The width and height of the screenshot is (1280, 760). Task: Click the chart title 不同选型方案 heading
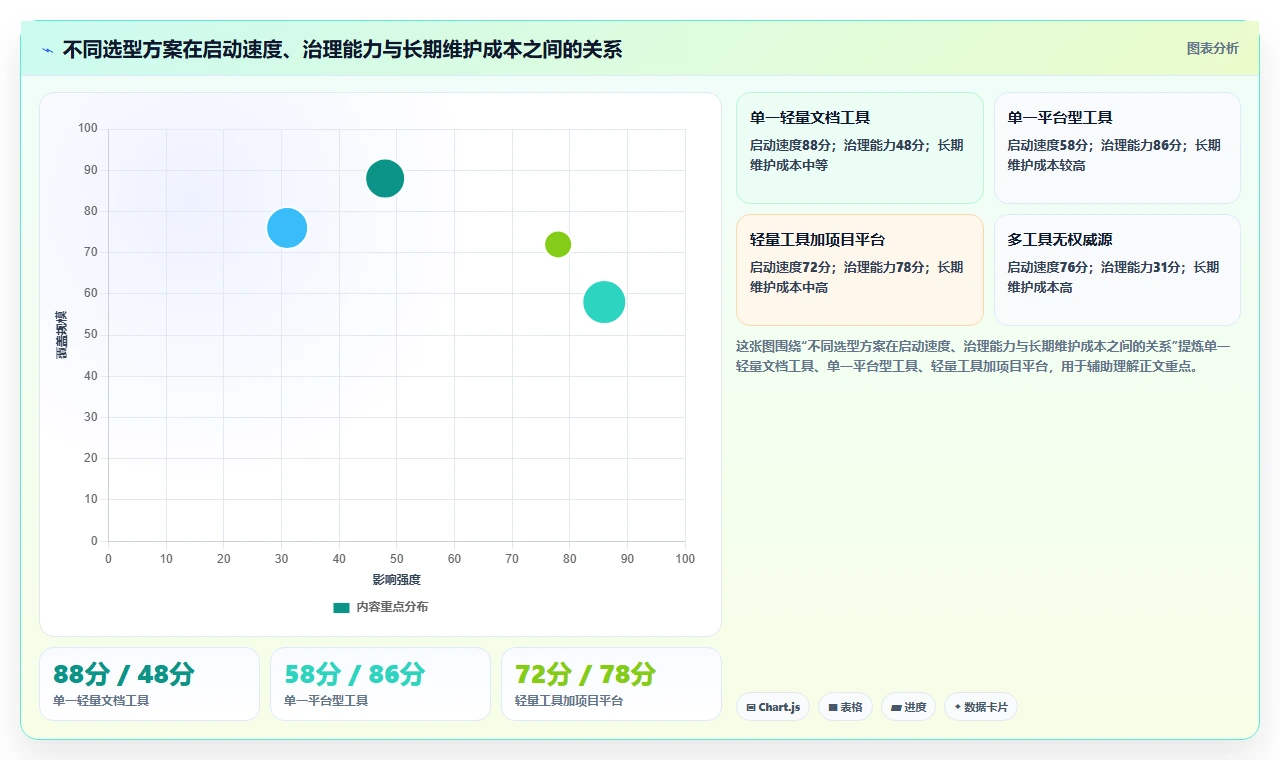coord(342,49)
